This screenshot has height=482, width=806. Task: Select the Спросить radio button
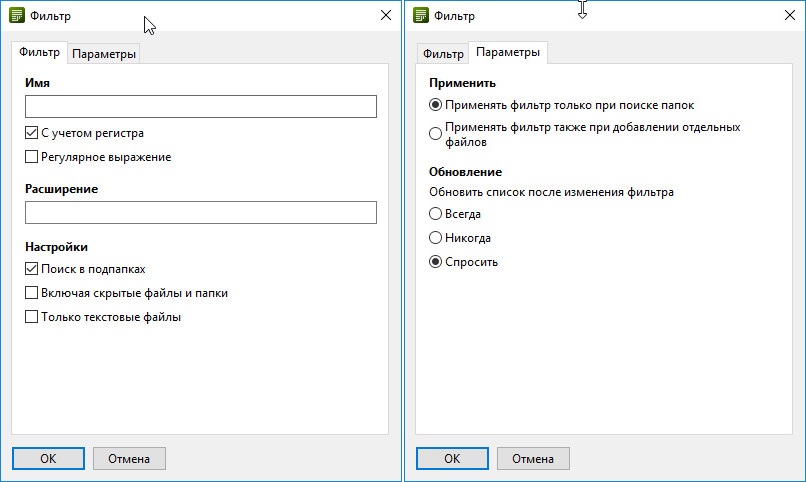click(x=435, y=262)
